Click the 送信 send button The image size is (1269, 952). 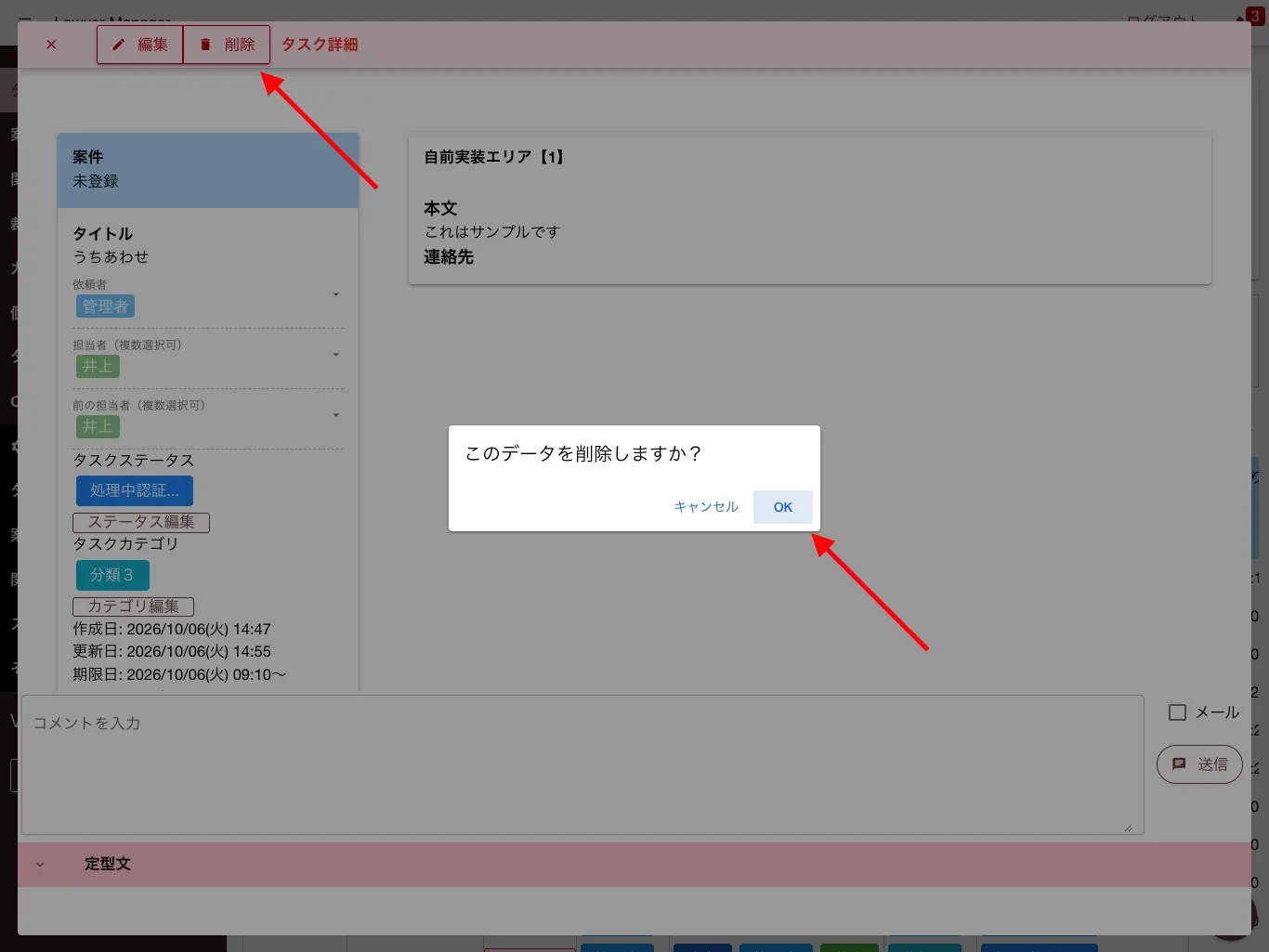pyautogui.click(x=1199, y=764)
